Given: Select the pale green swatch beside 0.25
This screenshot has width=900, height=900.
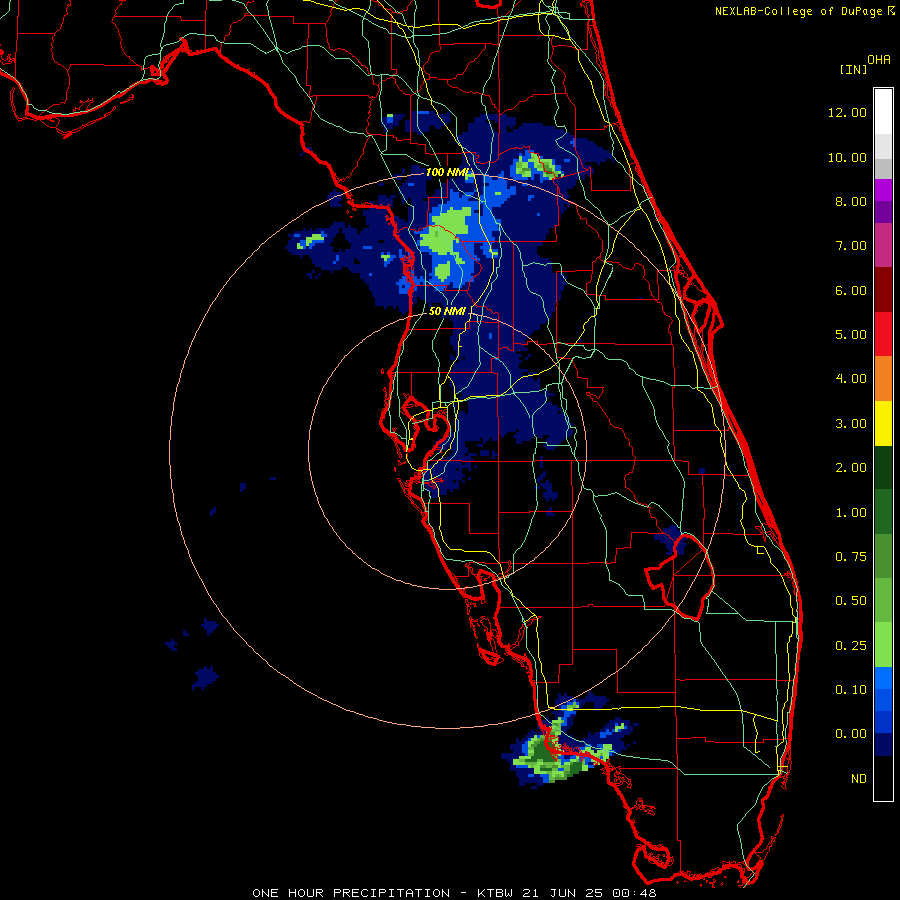Looking at the screenshot, I should coord(883,644).
